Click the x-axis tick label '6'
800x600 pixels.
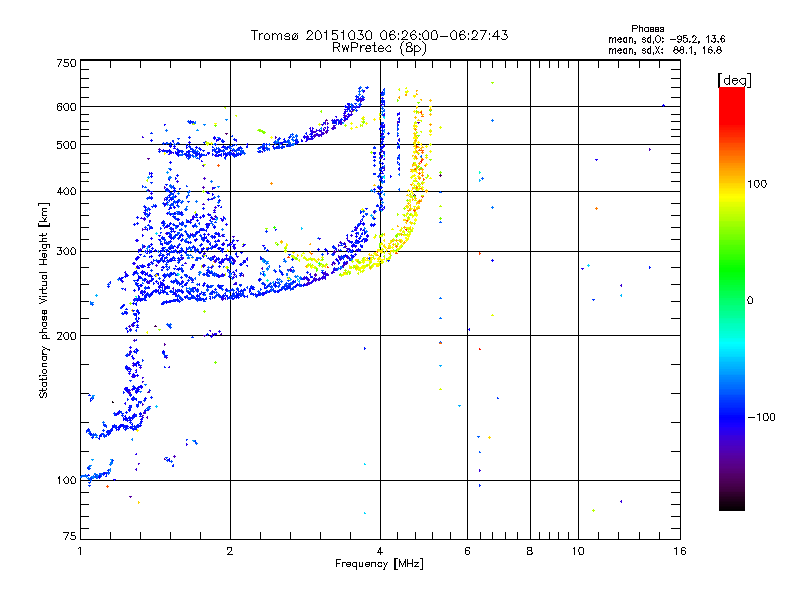(x=467, y=552)
